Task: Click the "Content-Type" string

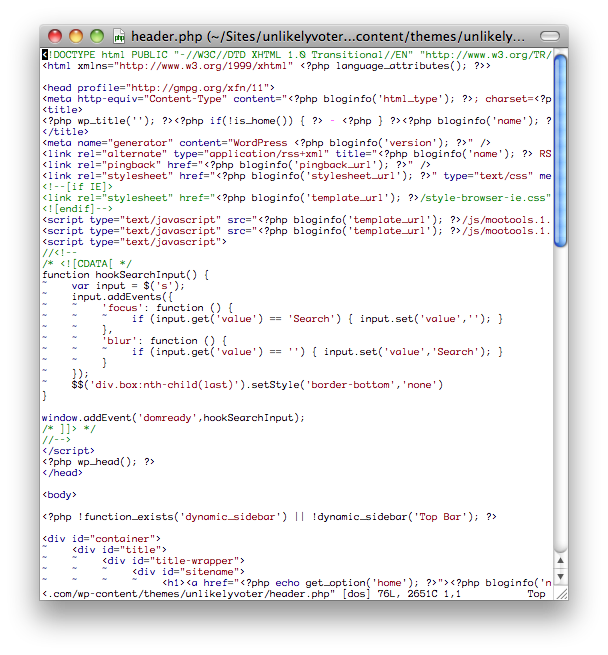Action: tap(188, 99)
